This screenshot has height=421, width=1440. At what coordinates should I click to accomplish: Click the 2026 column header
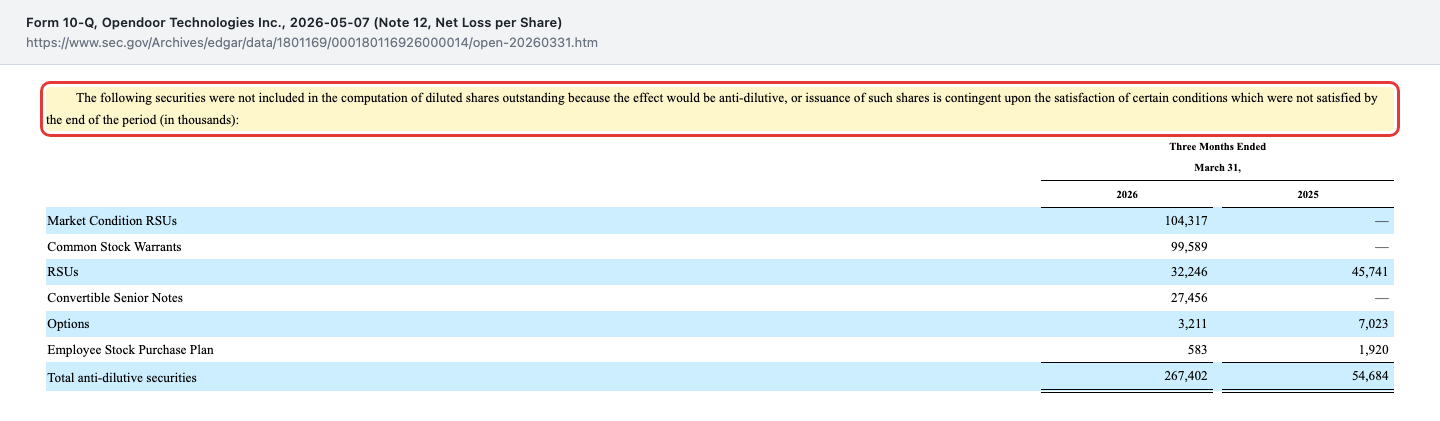click(1127, 194)
